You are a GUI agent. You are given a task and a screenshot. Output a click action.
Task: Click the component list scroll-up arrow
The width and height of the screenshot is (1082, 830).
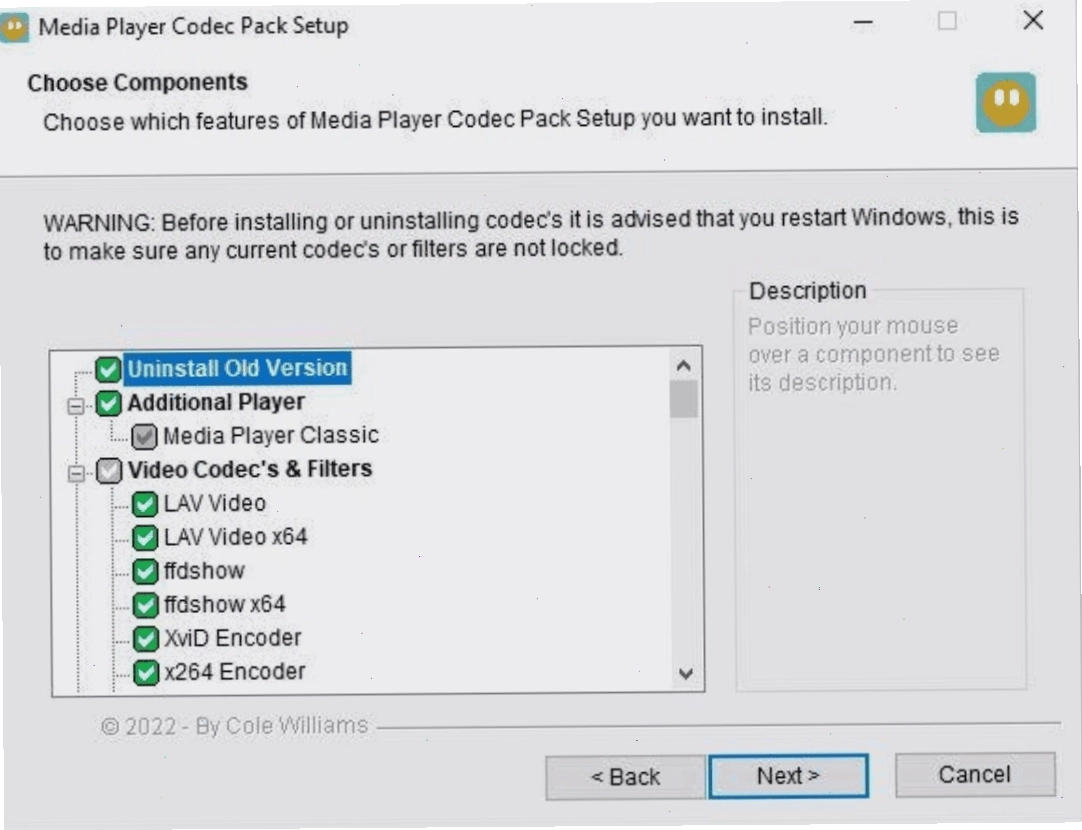pyautogui.click(x=684, y=365)
